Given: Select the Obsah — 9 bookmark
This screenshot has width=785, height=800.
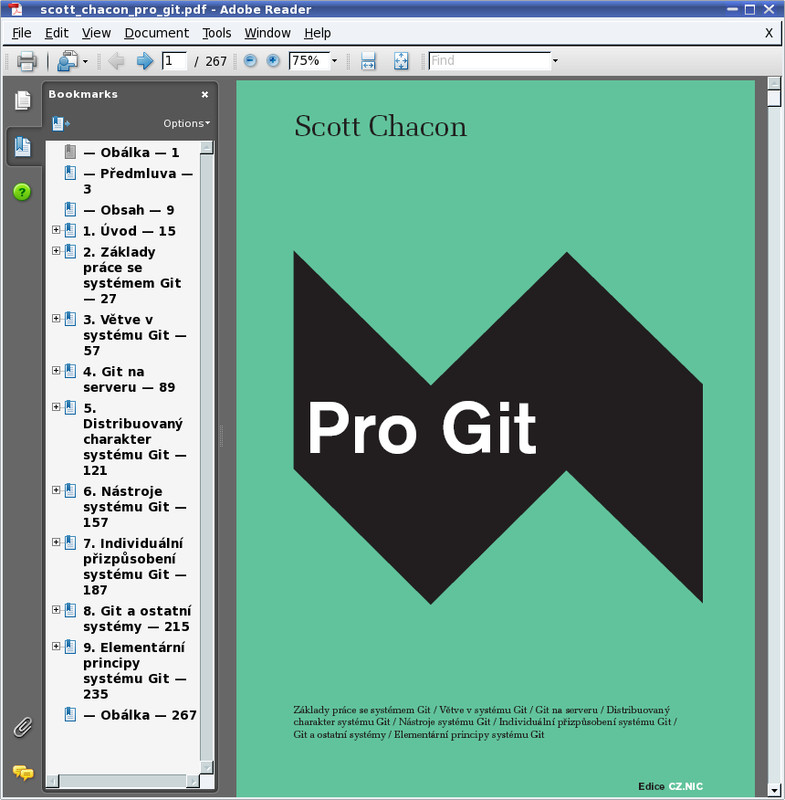Looking at the screenshot, I should [x=129, y=210].
